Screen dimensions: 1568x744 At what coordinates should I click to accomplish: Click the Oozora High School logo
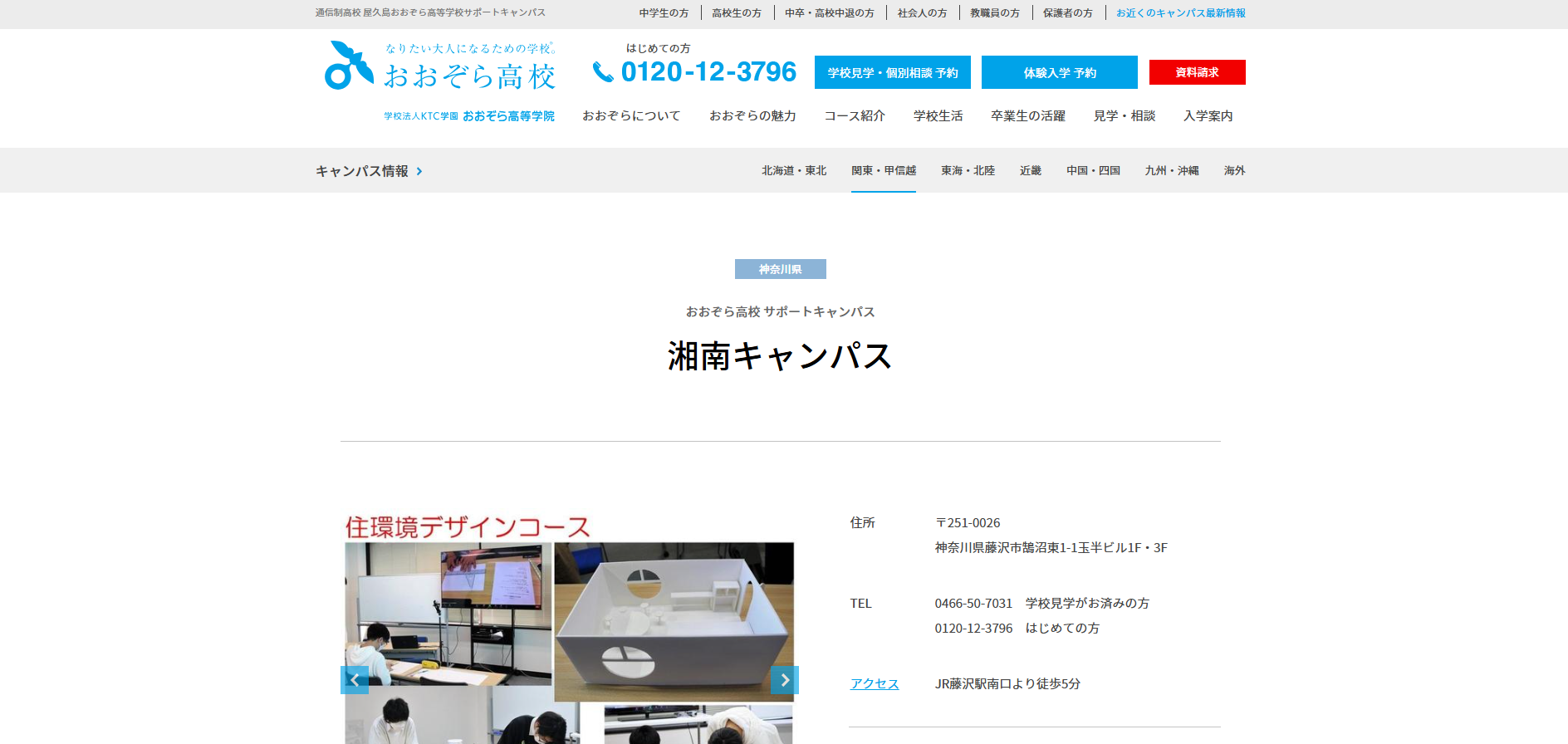pyautogui.click(x=439, y=66)
